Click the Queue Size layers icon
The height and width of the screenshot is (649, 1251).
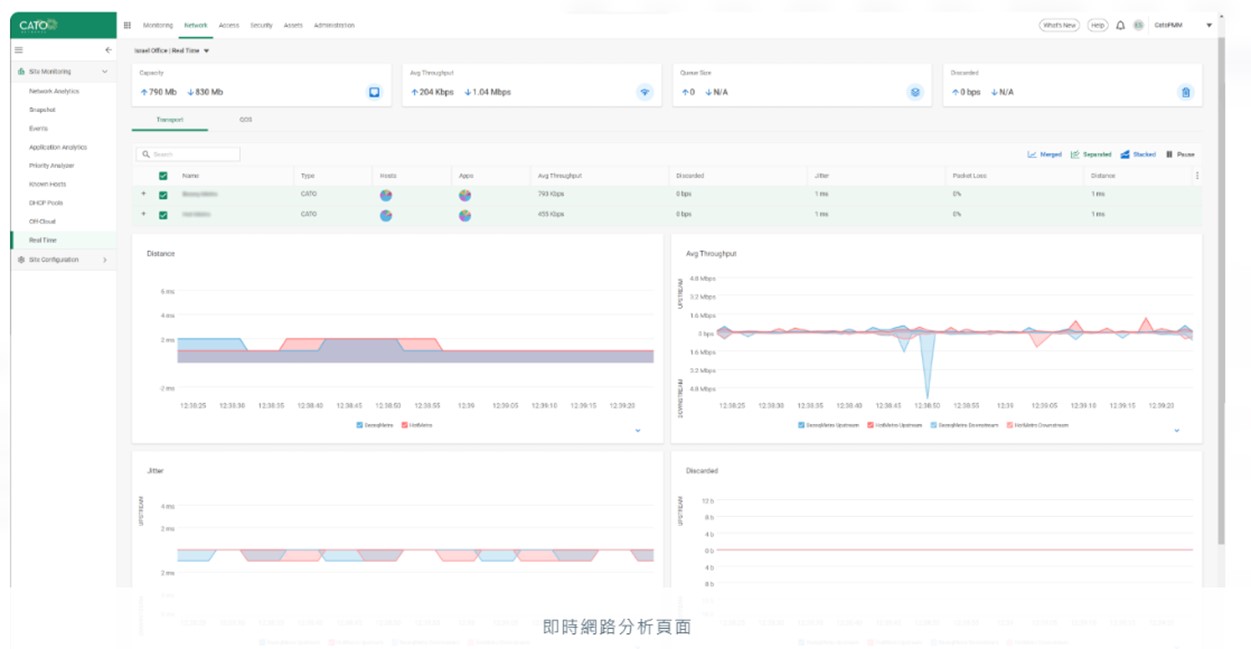click(915, 92)
